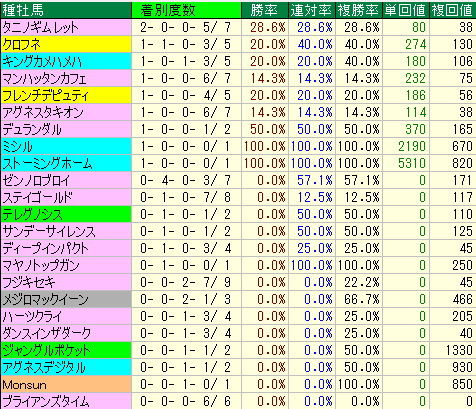Click the 66.7% show rate for メジロマックイーン
This screenshot has width=476, height=409.
coord(362,299)
